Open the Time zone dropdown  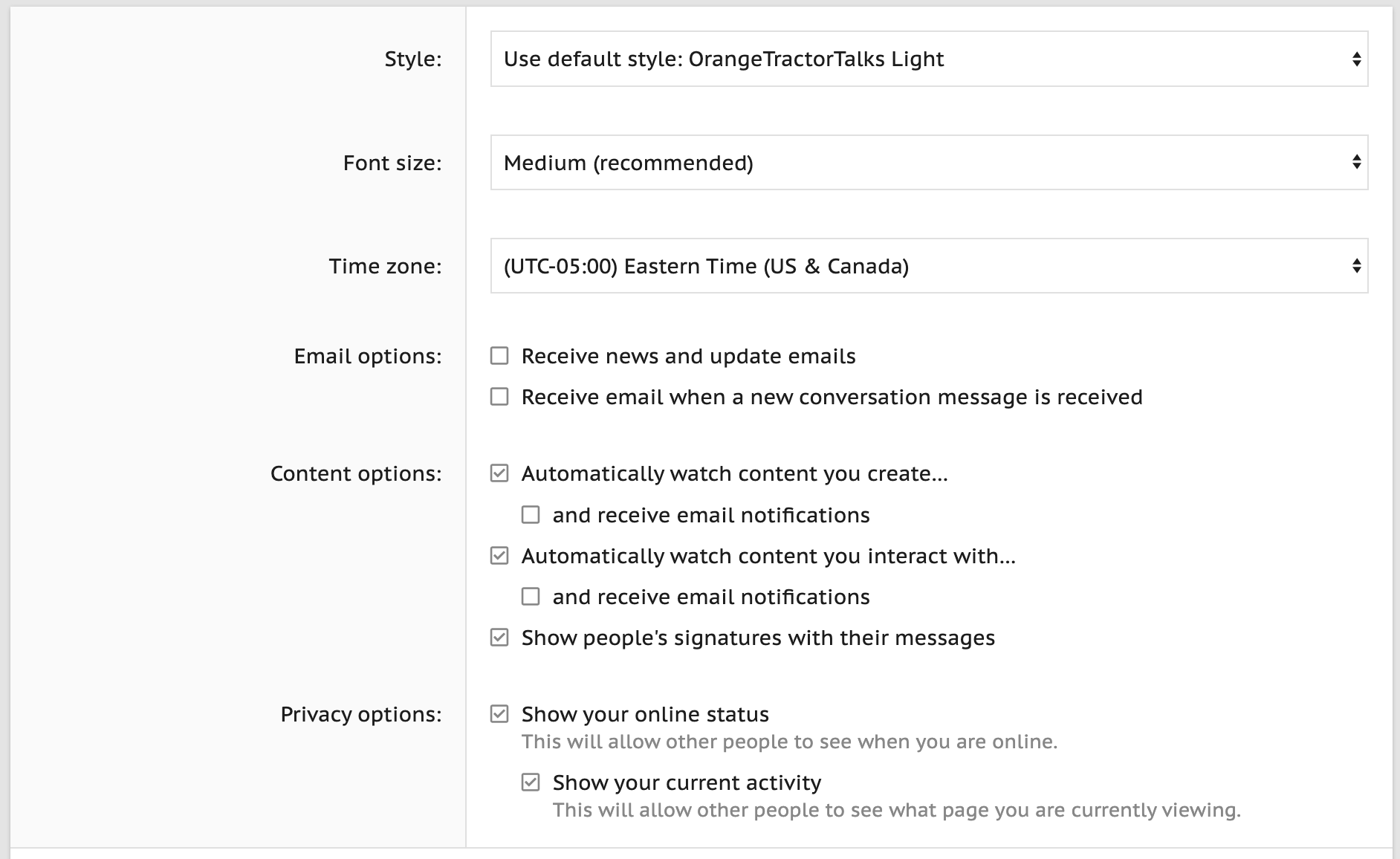[x=929, y=266]
